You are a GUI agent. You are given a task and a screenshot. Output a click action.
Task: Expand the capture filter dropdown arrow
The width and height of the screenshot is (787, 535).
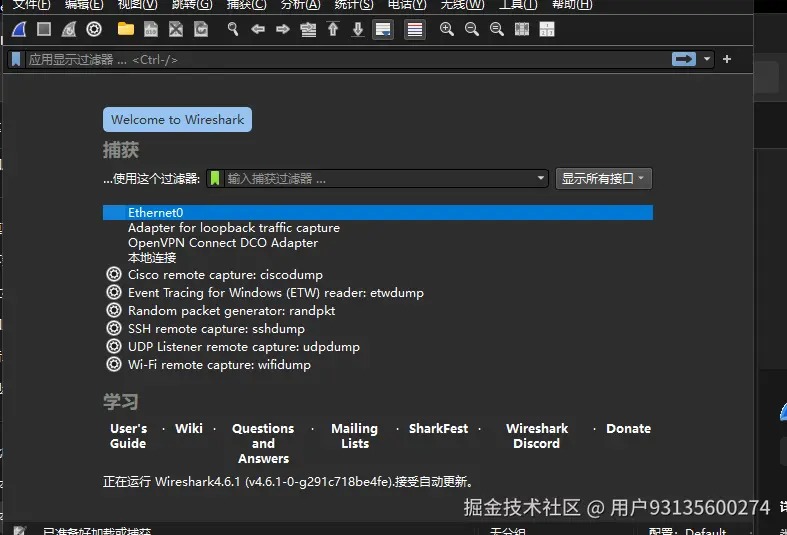541,178
